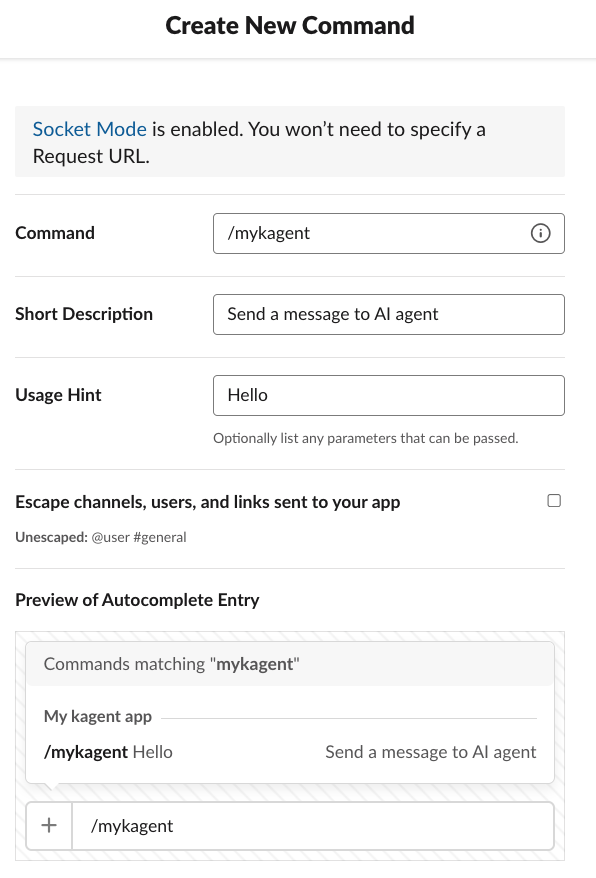Click the preview message box showing /mykagent
596x878 pixels.
tap(313, 826)
